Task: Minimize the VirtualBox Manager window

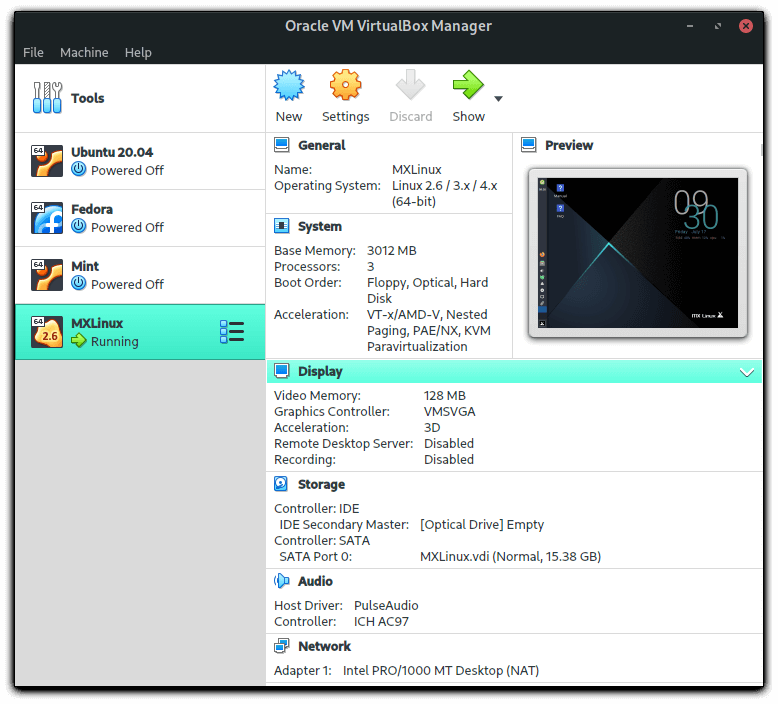Action: point(690,26)
